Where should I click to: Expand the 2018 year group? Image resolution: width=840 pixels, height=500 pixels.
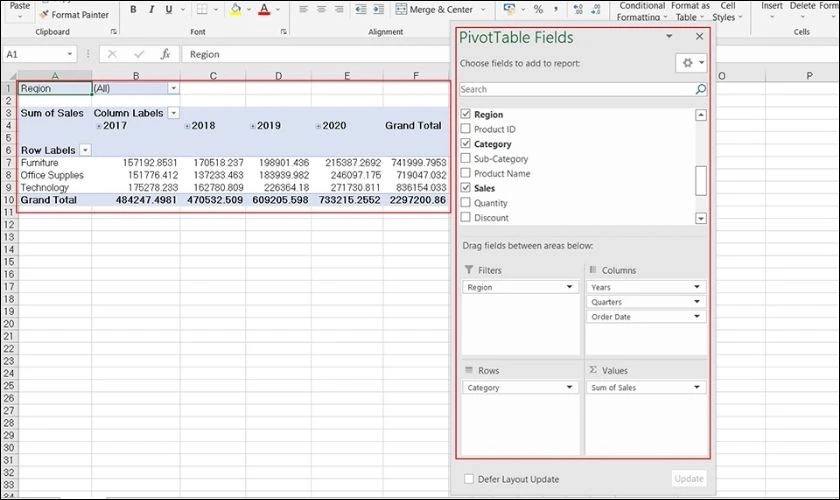pyautogui.click(x=187, y=126)
